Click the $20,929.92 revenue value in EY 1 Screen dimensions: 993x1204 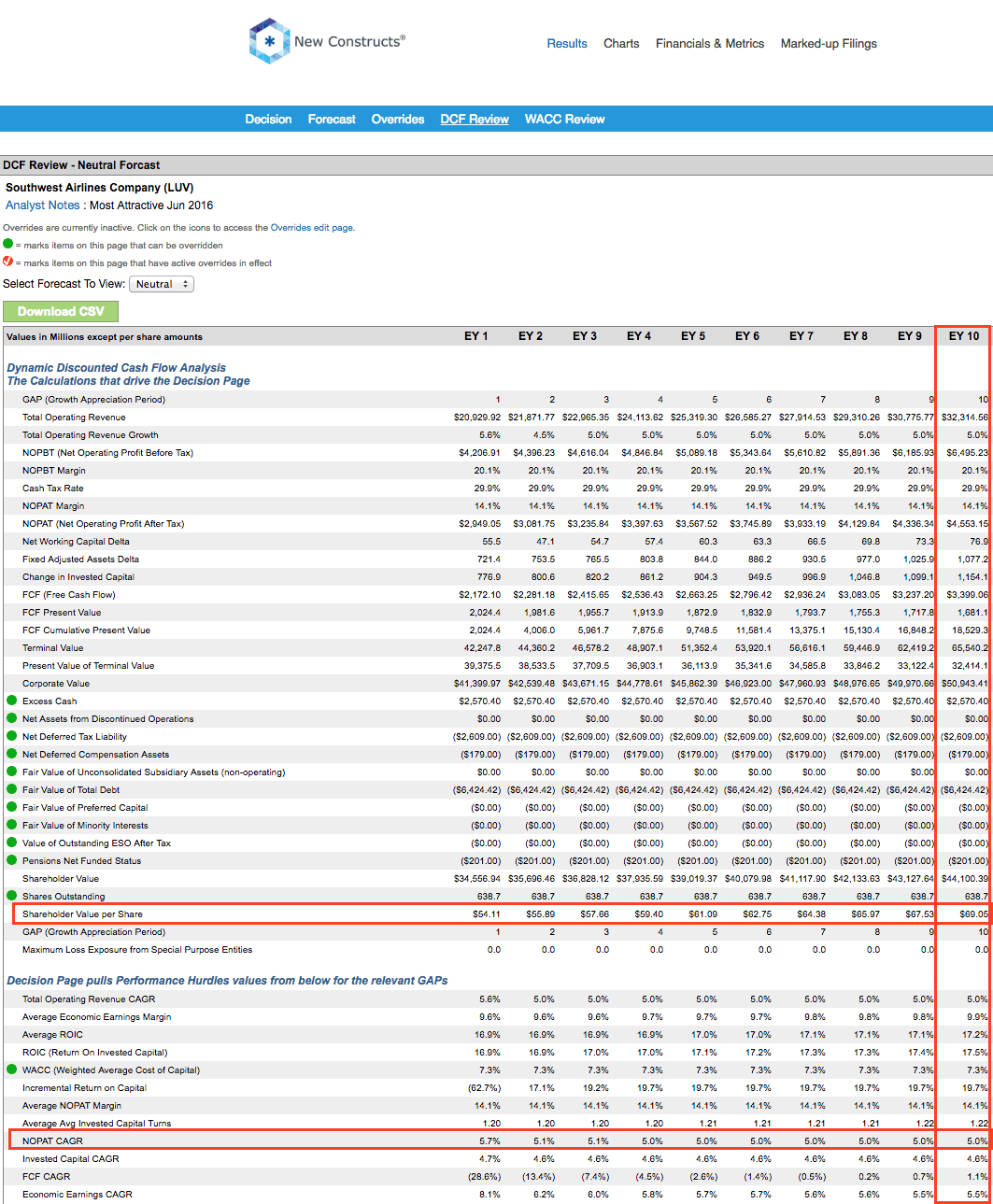click(x=477, y=418)
